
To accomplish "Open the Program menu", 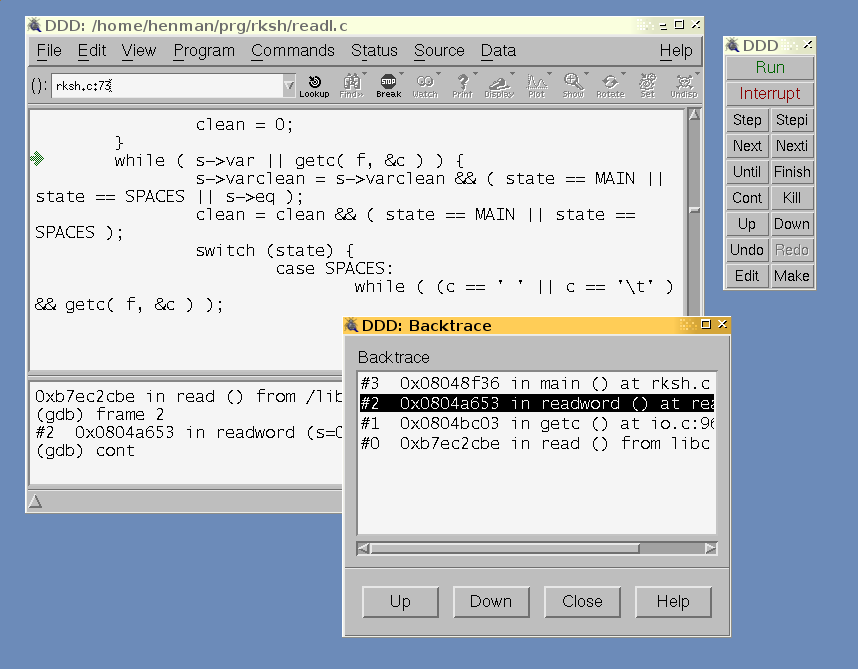I will [204, 50].
